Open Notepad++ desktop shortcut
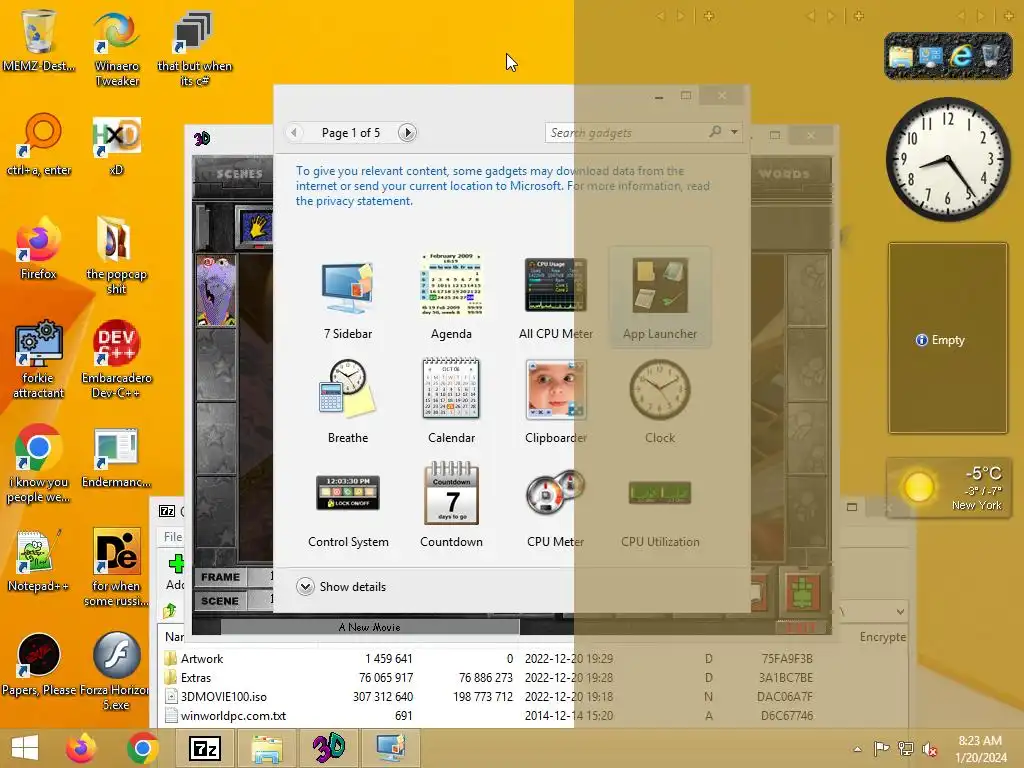The width and height of the screenshot is (1024, 768). [x=39, y=560]
